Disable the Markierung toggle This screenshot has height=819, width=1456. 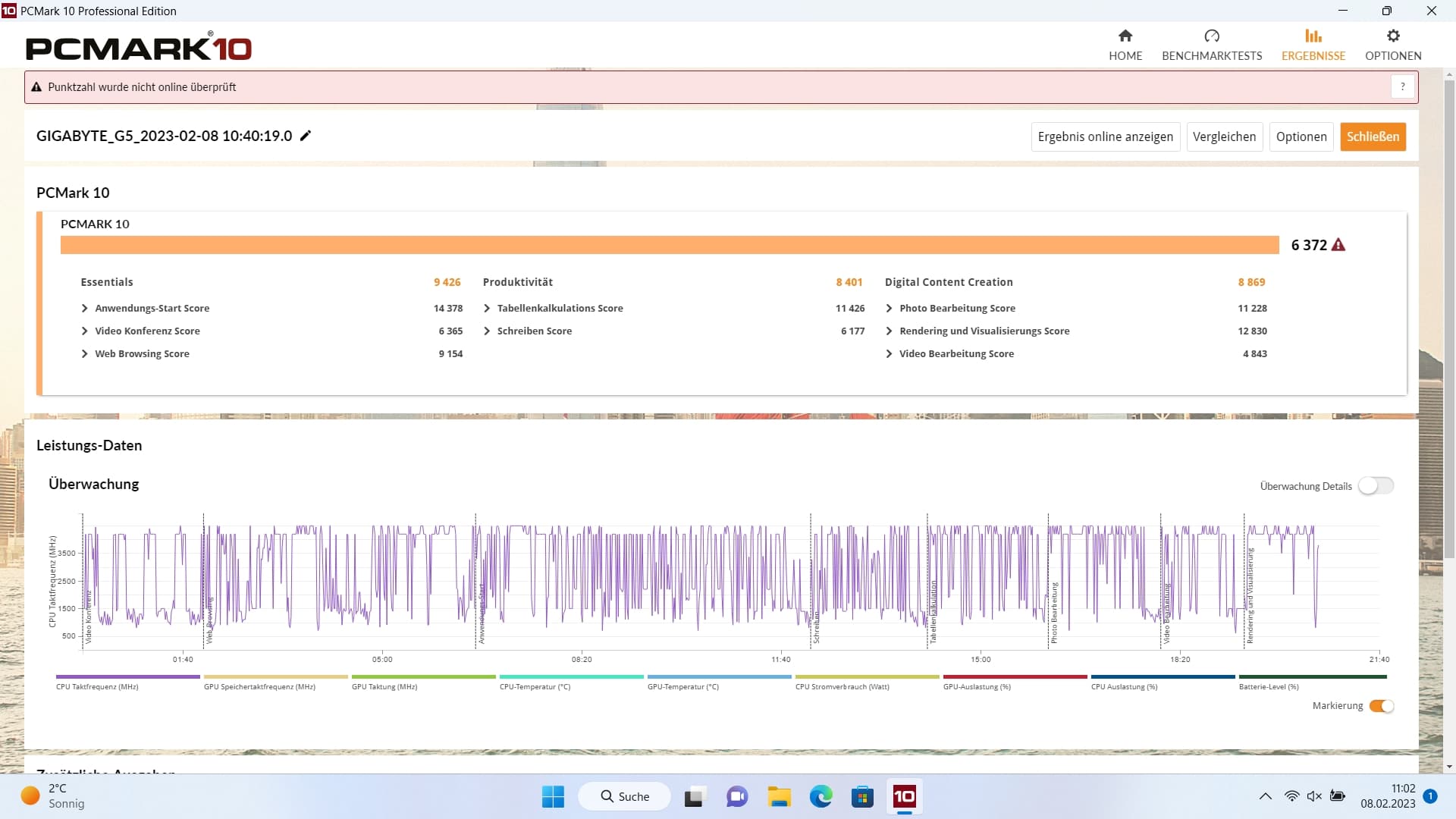1381,706
